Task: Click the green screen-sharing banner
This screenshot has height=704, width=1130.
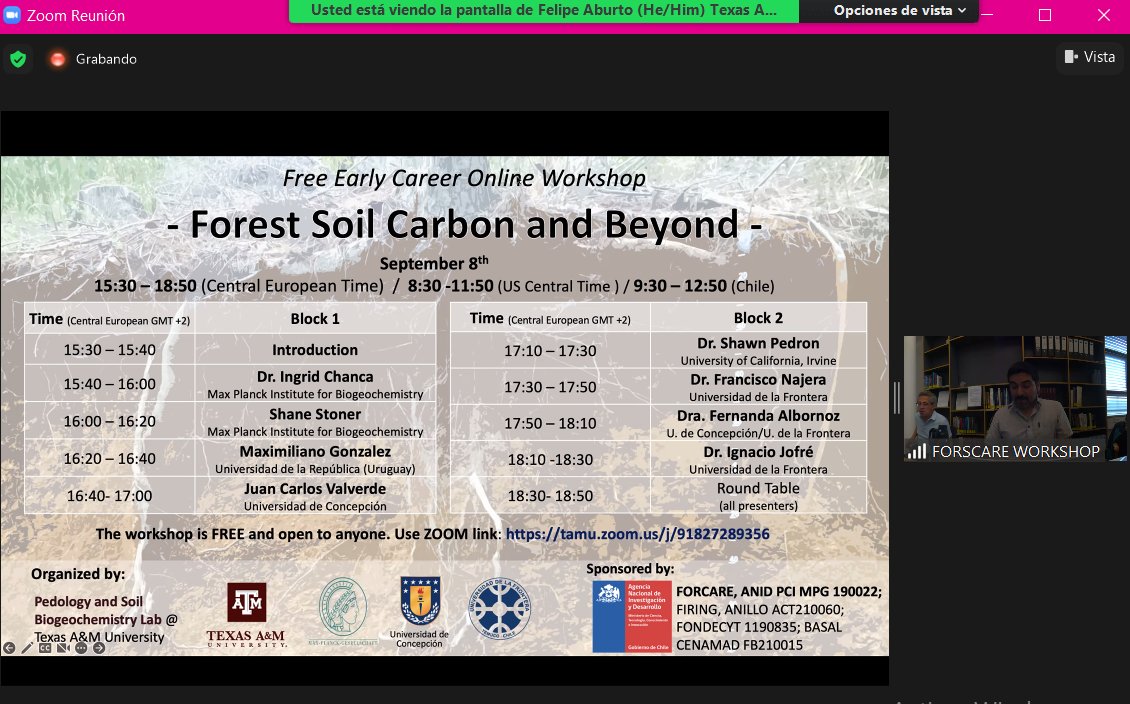Action: point(542,12)
